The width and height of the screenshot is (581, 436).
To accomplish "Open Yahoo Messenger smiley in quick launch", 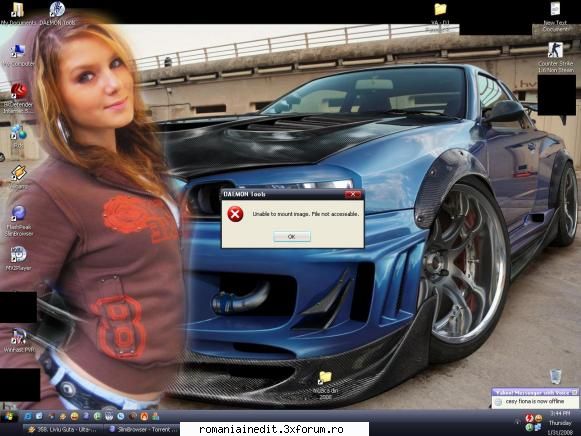I will click(x=74, y=416).
